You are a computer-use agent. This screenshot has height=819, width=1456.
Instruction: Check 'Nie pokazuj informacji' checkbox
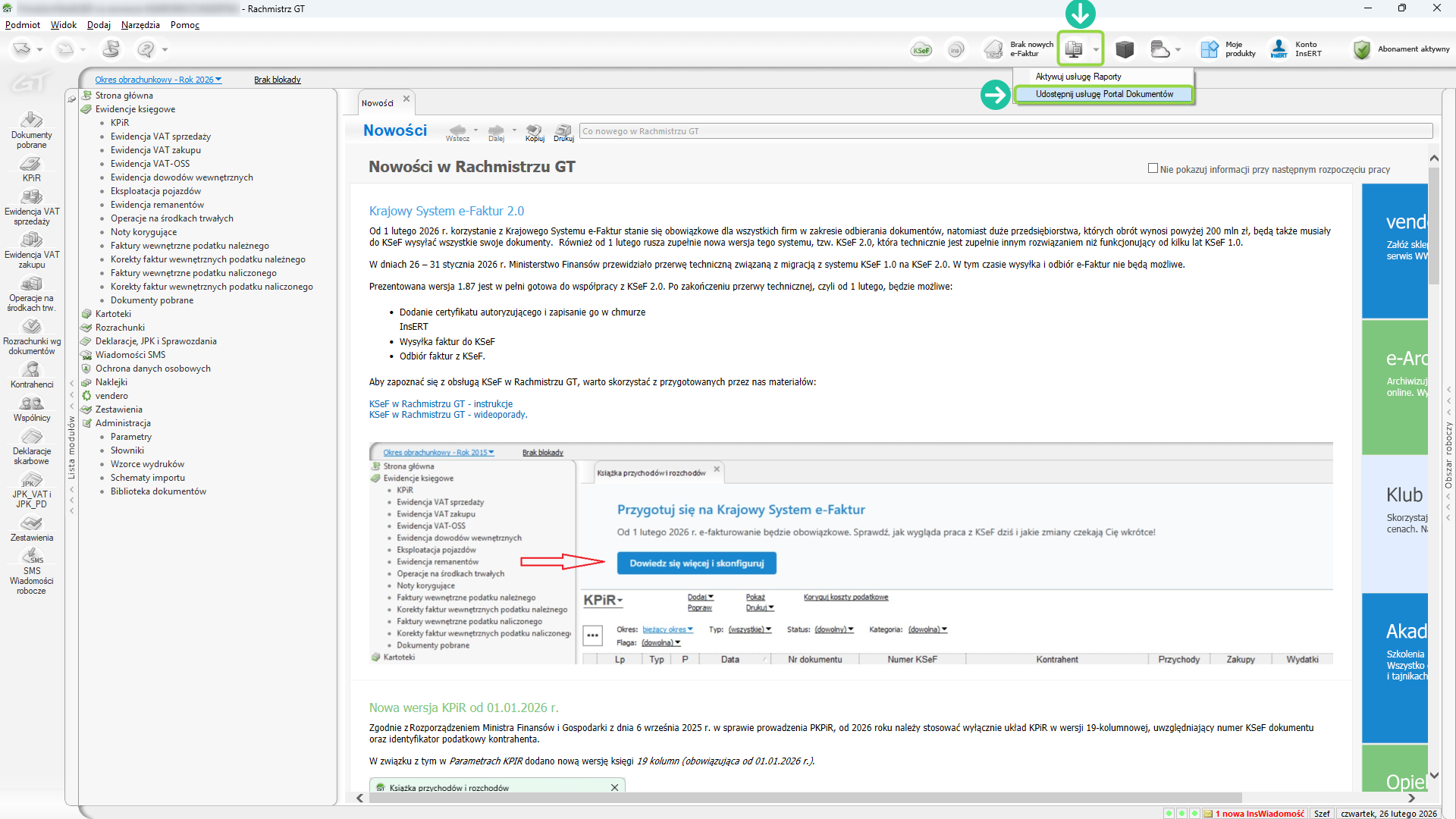pyautogui.click(x=1153, y=168)
